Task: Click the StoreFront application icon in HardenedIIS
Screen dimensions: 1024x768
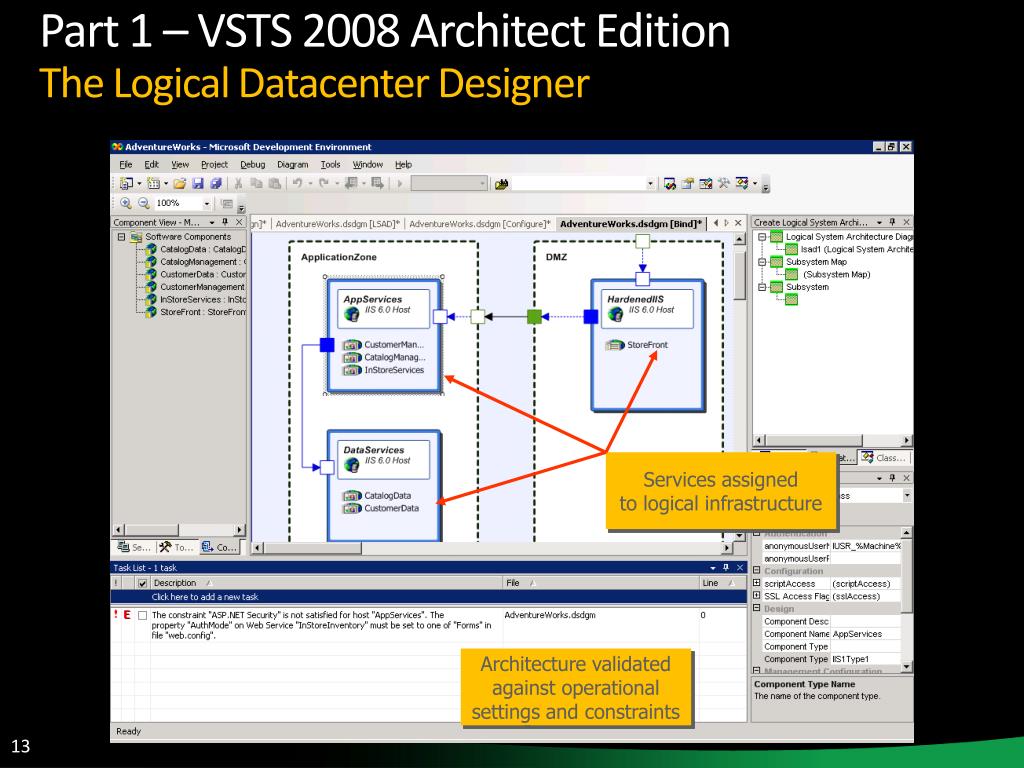Action: pos(615,345)
